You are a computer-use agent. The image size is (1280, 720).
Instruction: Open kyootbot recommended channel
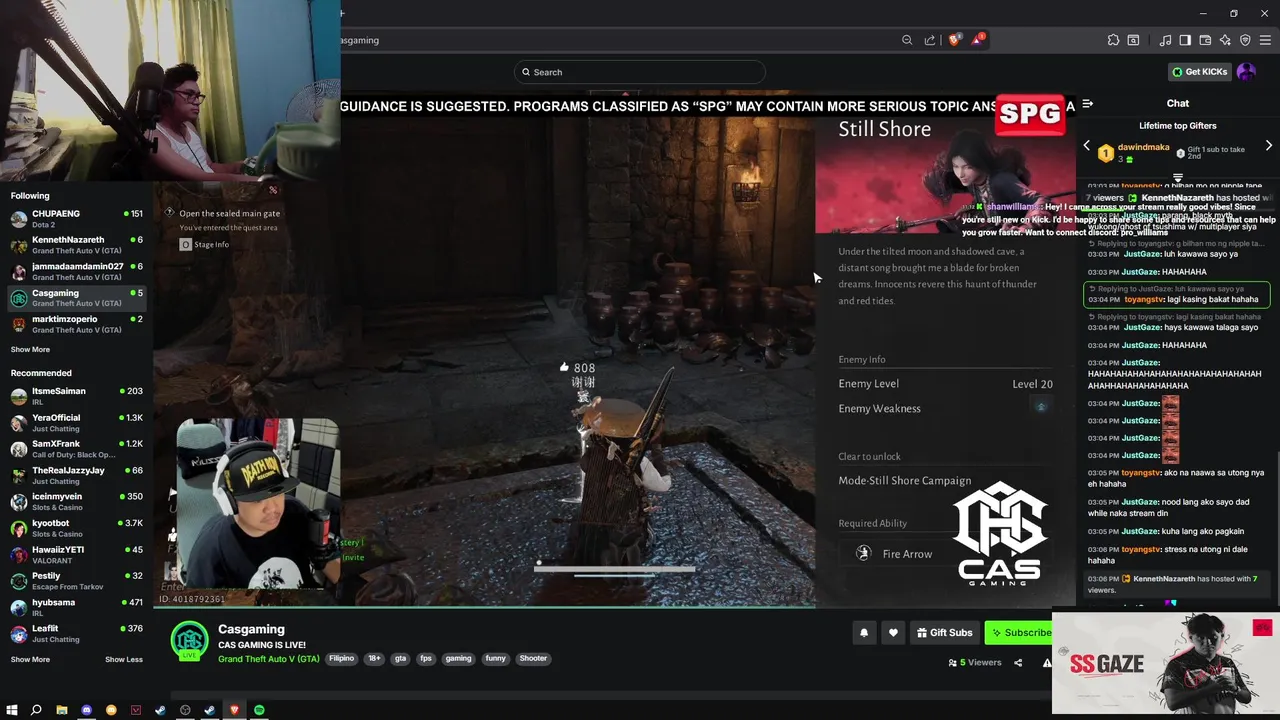[x=77, y=529]
